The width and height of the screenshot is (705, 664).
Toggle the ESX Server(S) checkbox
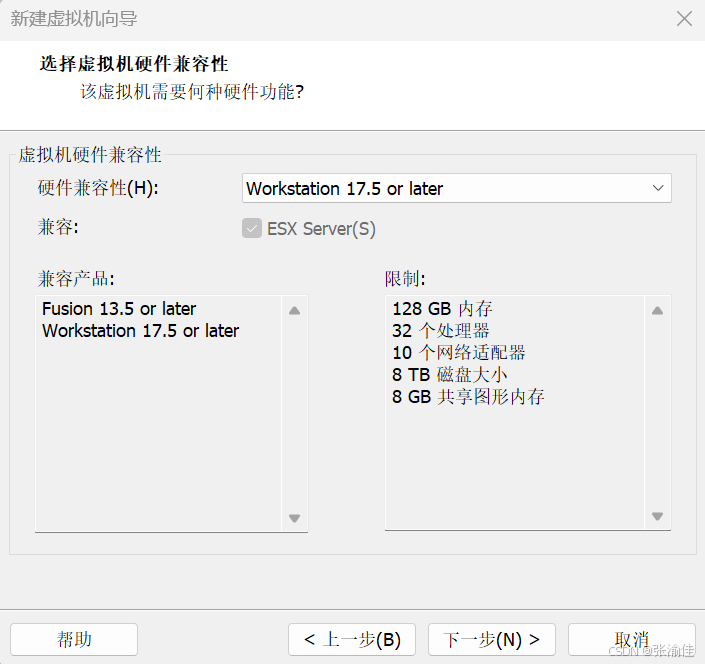click(x=252, y=228)
